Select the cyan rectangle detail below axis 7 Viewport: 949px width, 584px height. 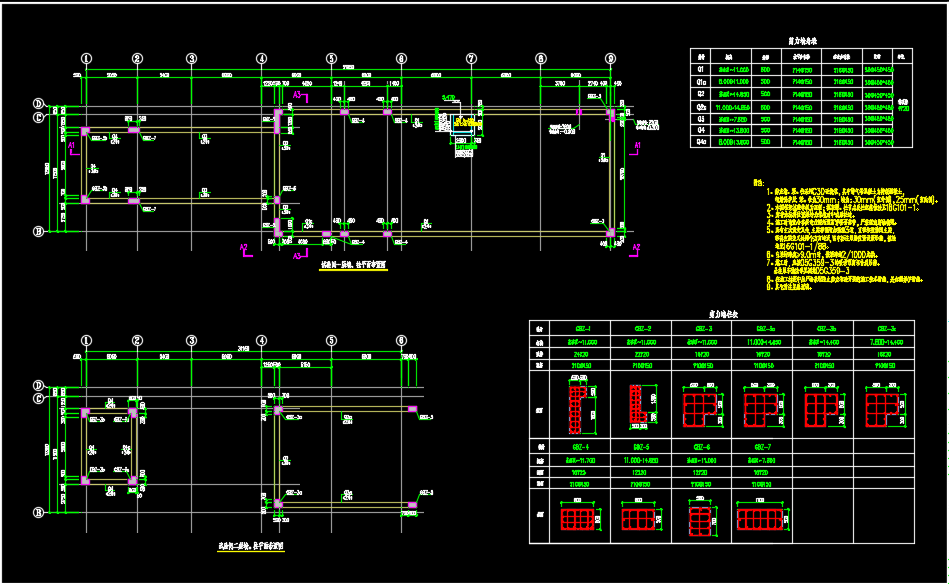pos(463,124)
